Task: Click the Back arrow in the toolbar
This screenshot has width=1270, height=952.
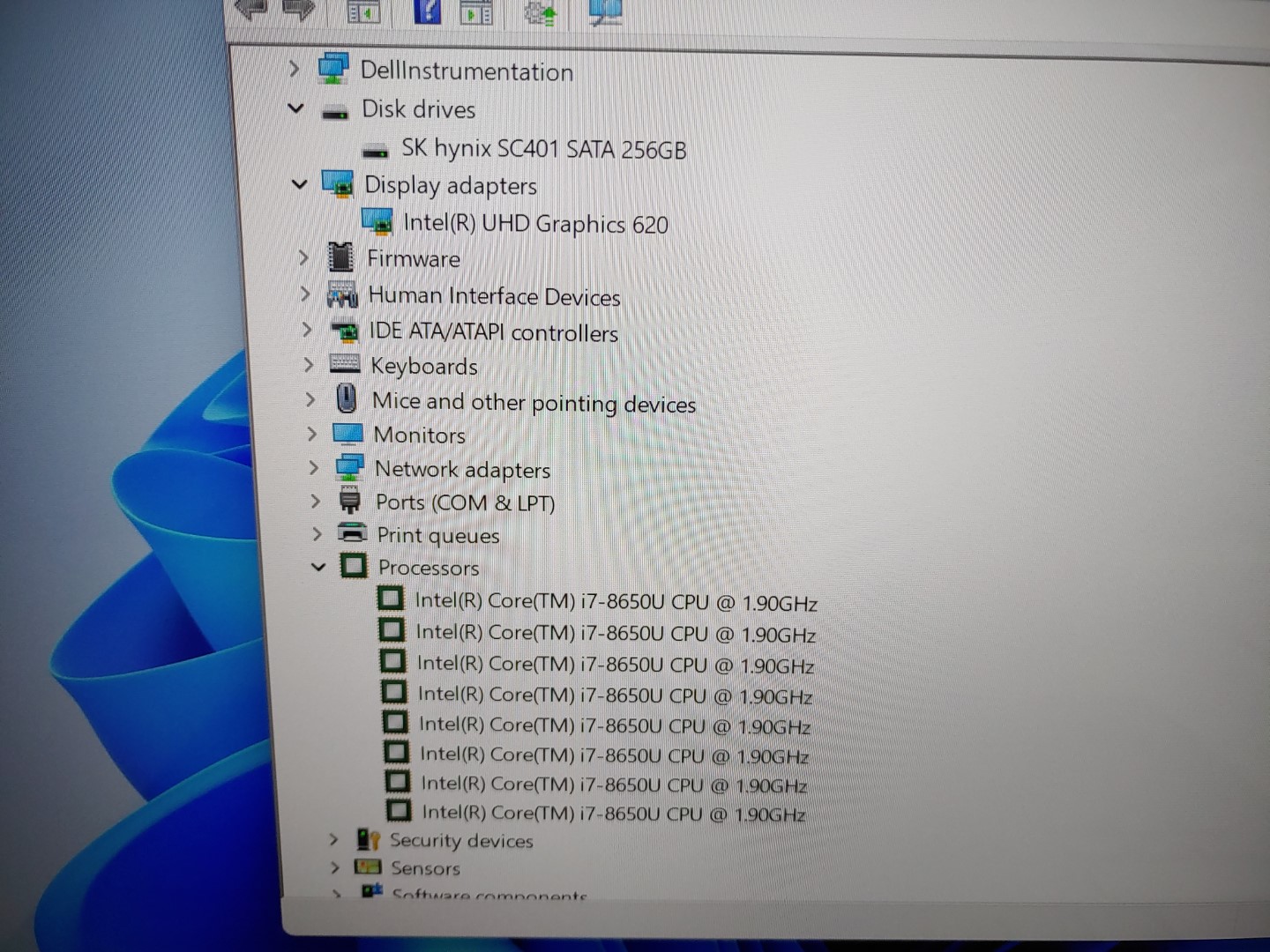Action: click(x=251, y=9)
